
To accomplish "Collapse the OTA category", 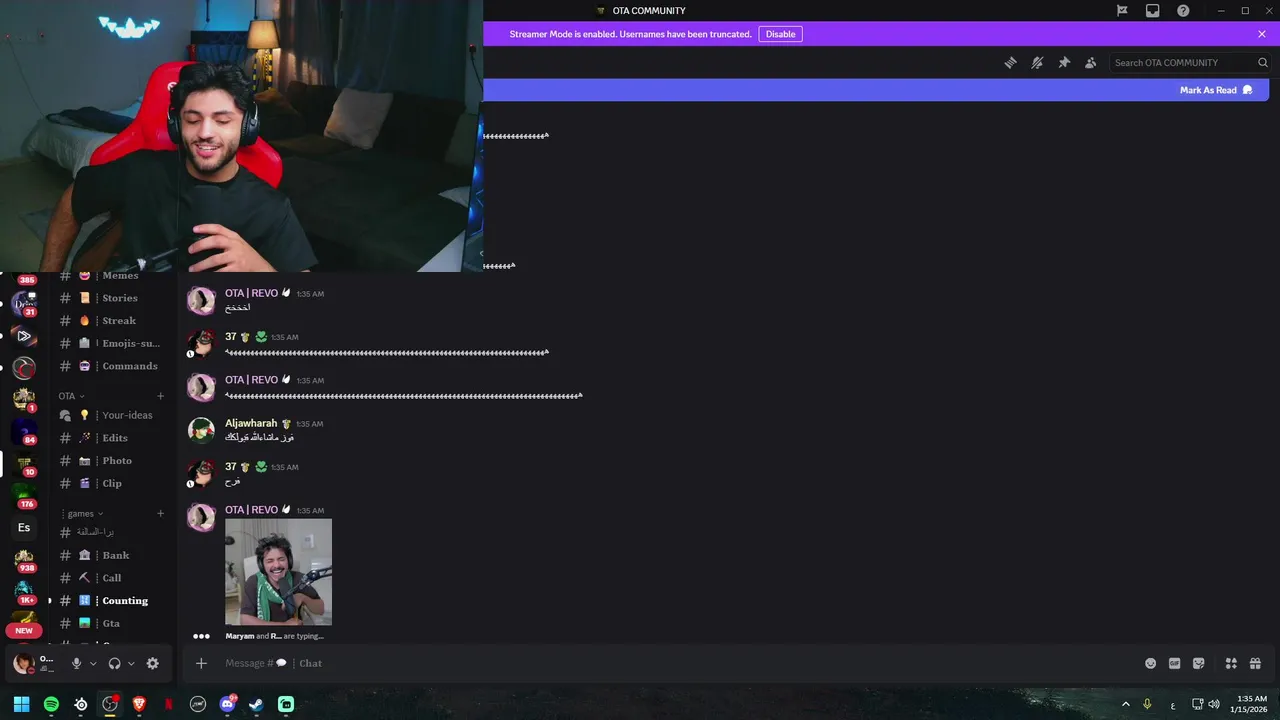I will pos(71,396).
